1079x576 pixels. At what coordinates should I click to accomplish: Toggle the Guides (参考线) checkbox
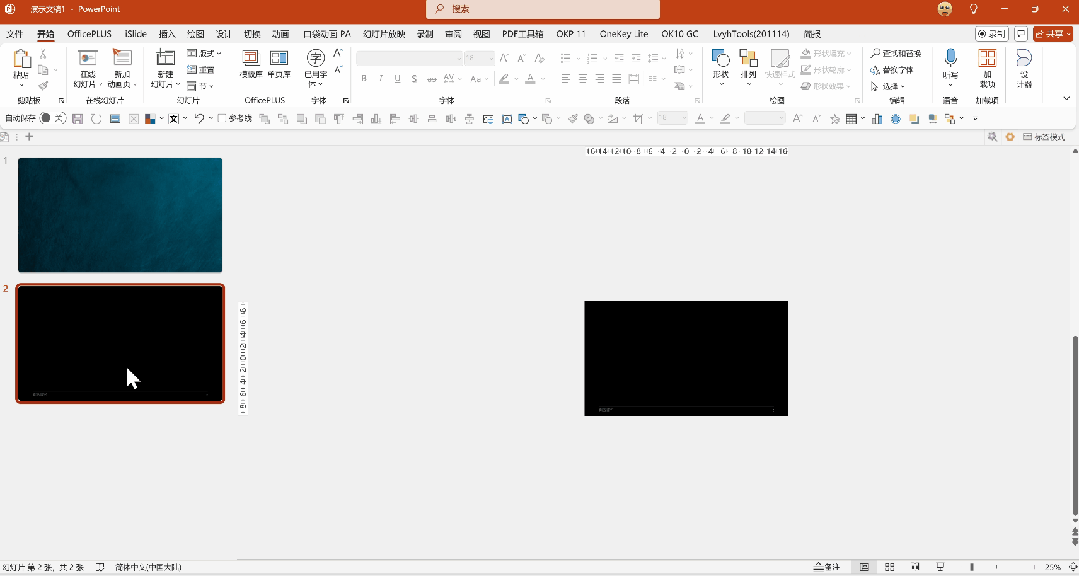(x=222, y=119)
